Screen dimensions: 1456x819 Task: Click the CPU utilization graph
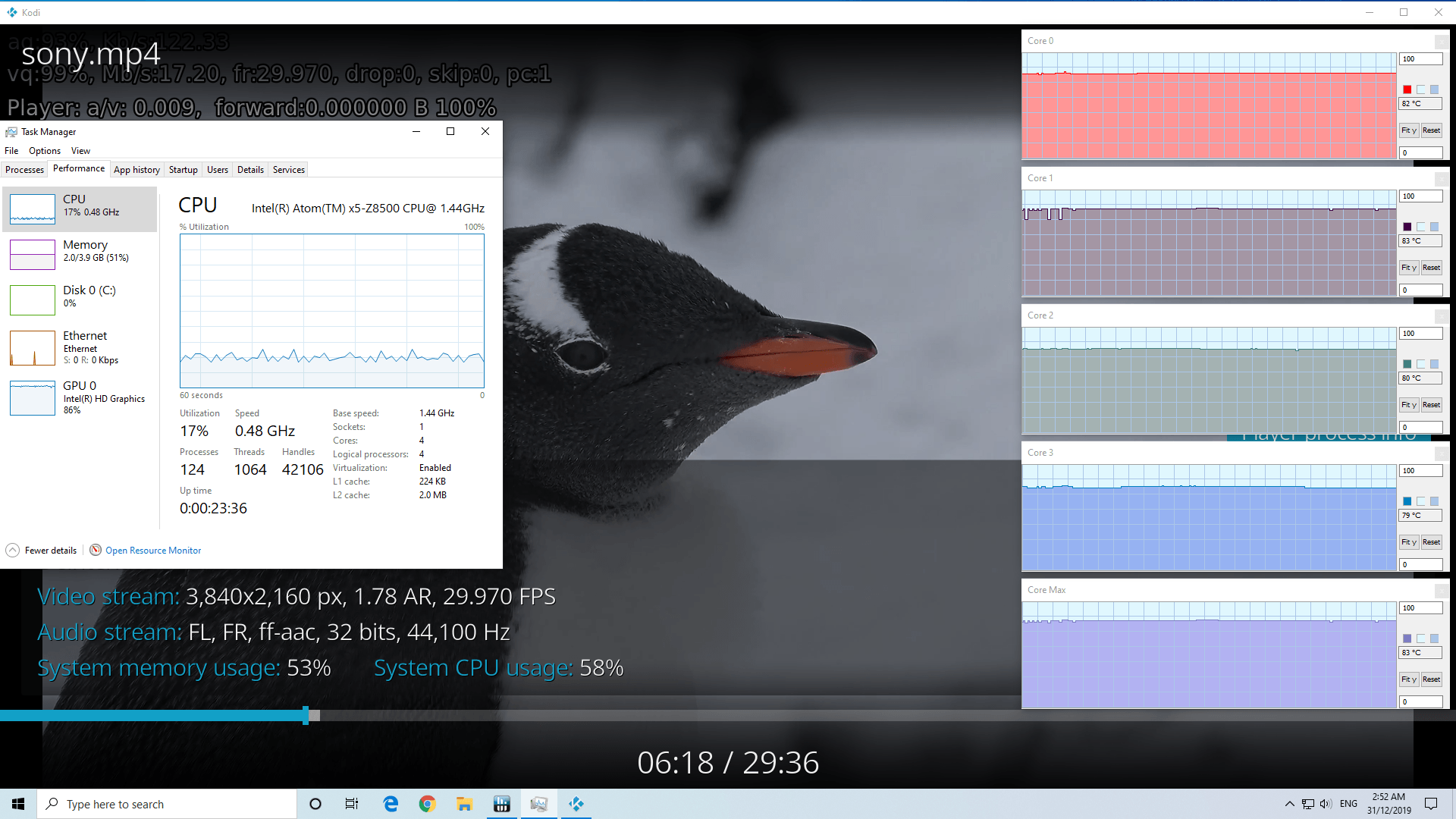[x=332, y=311]
